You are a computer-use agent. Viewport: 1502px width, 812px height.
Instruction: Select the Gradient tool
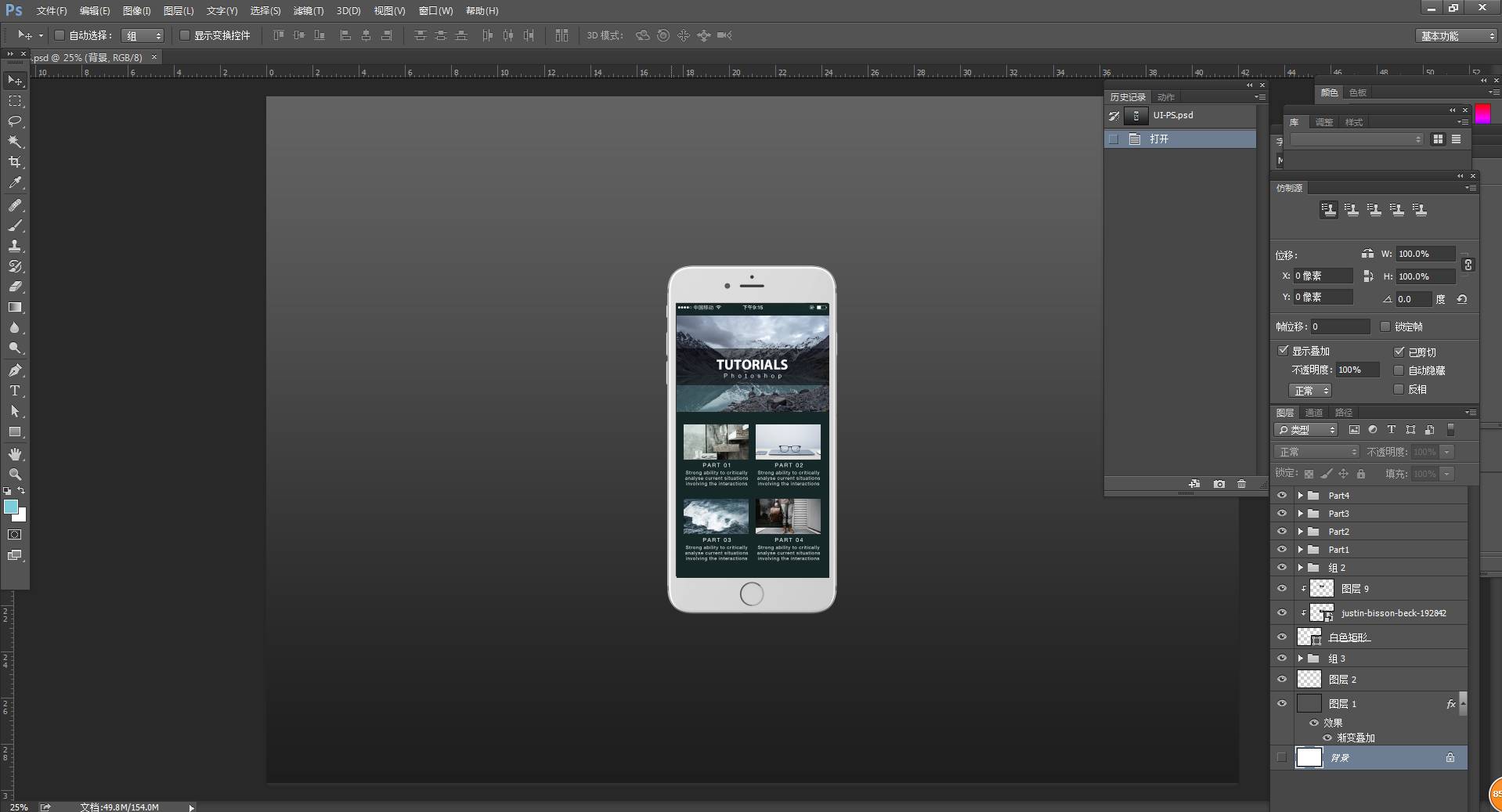coord(15,307)
